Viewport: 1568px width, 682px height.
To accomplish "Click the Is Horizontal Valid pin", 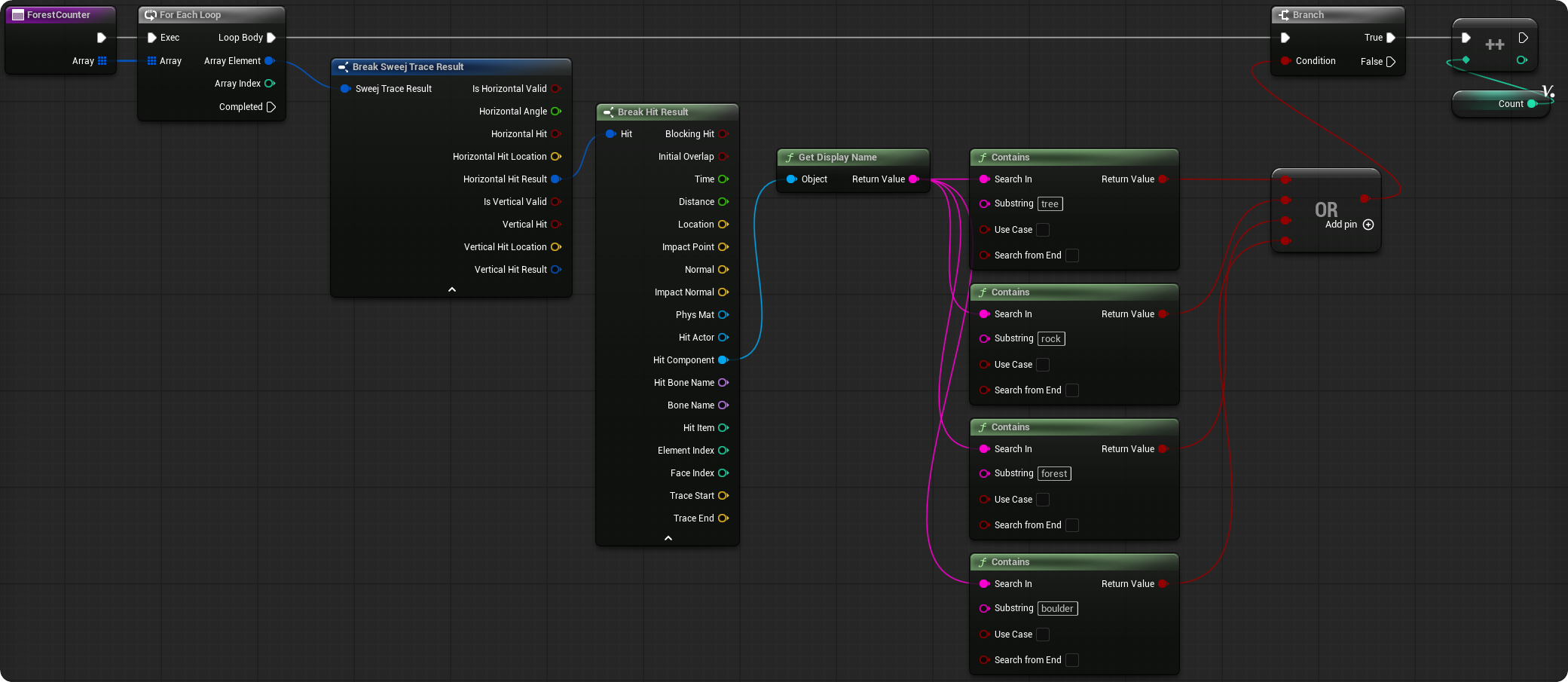I will coord(556,89).
